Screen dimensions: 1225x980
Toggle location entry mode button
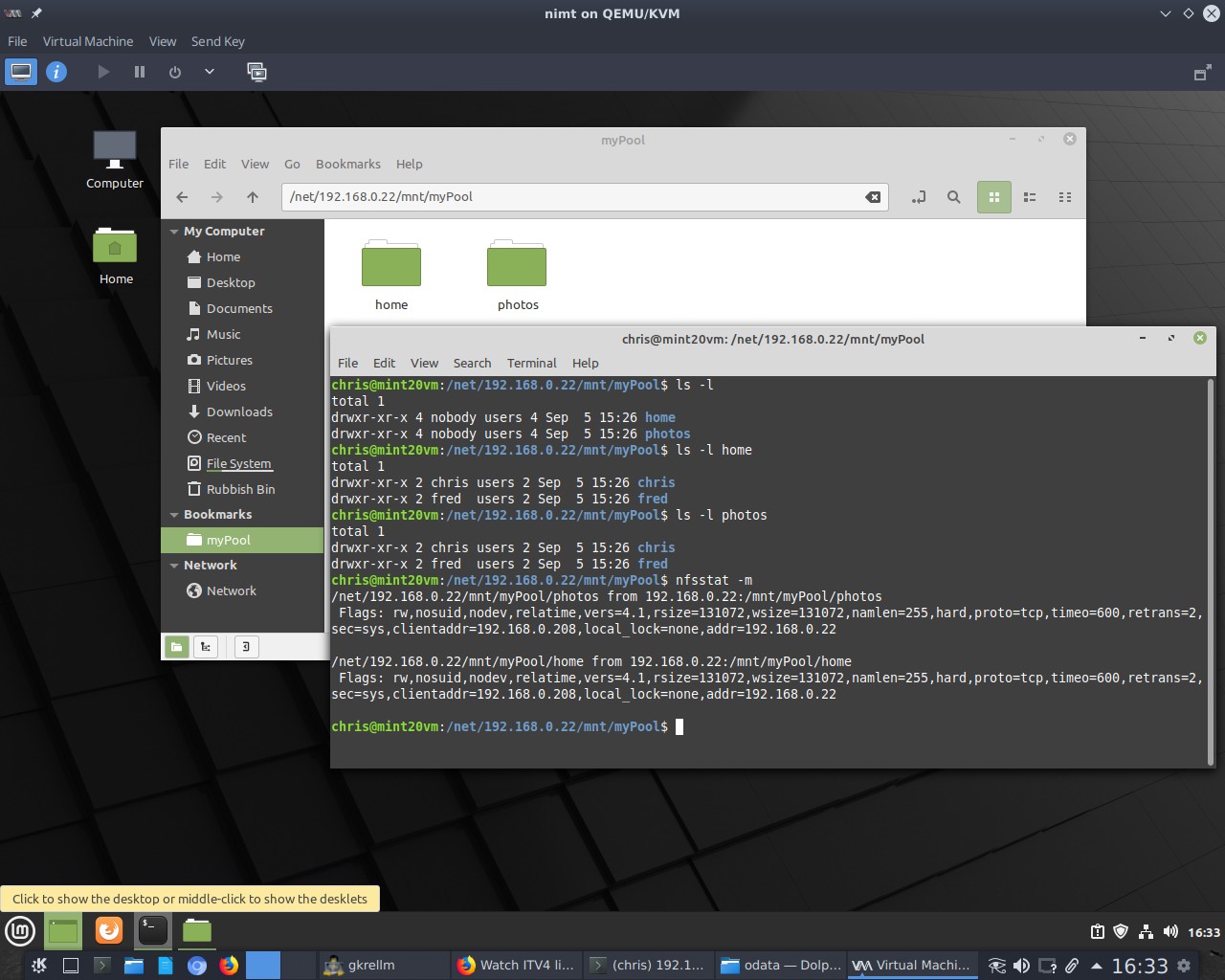[919, 197]
